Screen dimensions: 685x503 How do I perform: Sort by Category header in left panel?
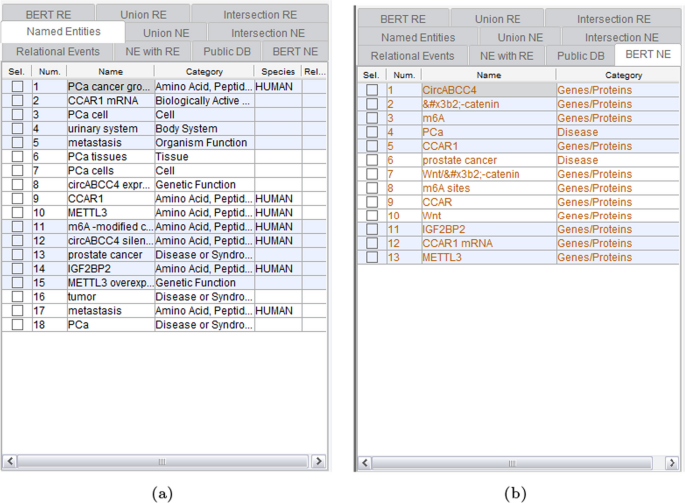204,72
